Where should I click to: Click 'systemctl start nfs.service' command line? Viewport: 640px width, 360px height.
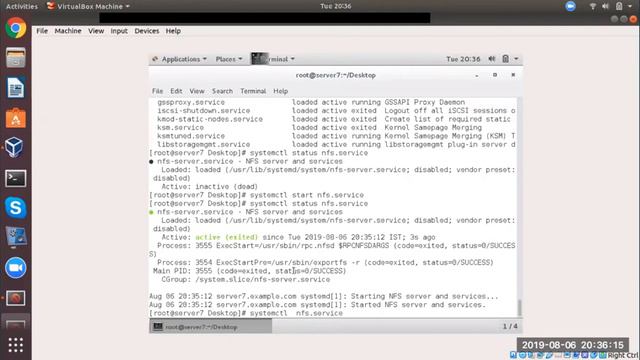click(307, 195)
